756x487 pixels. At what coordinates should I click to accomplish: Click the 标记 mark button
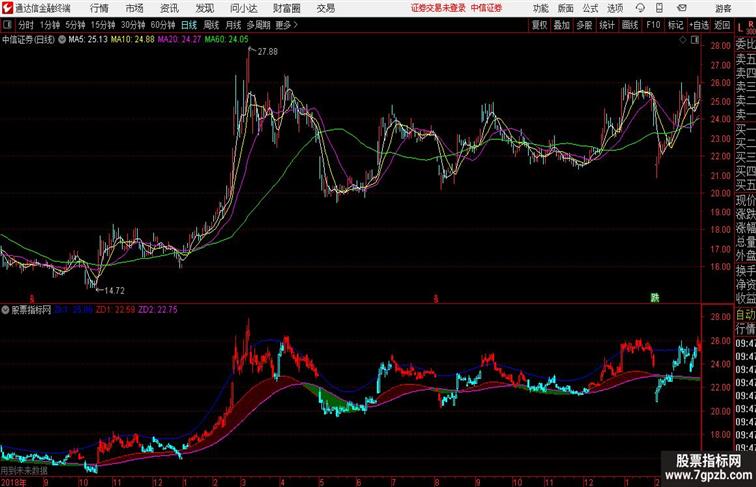coord(675,25)
